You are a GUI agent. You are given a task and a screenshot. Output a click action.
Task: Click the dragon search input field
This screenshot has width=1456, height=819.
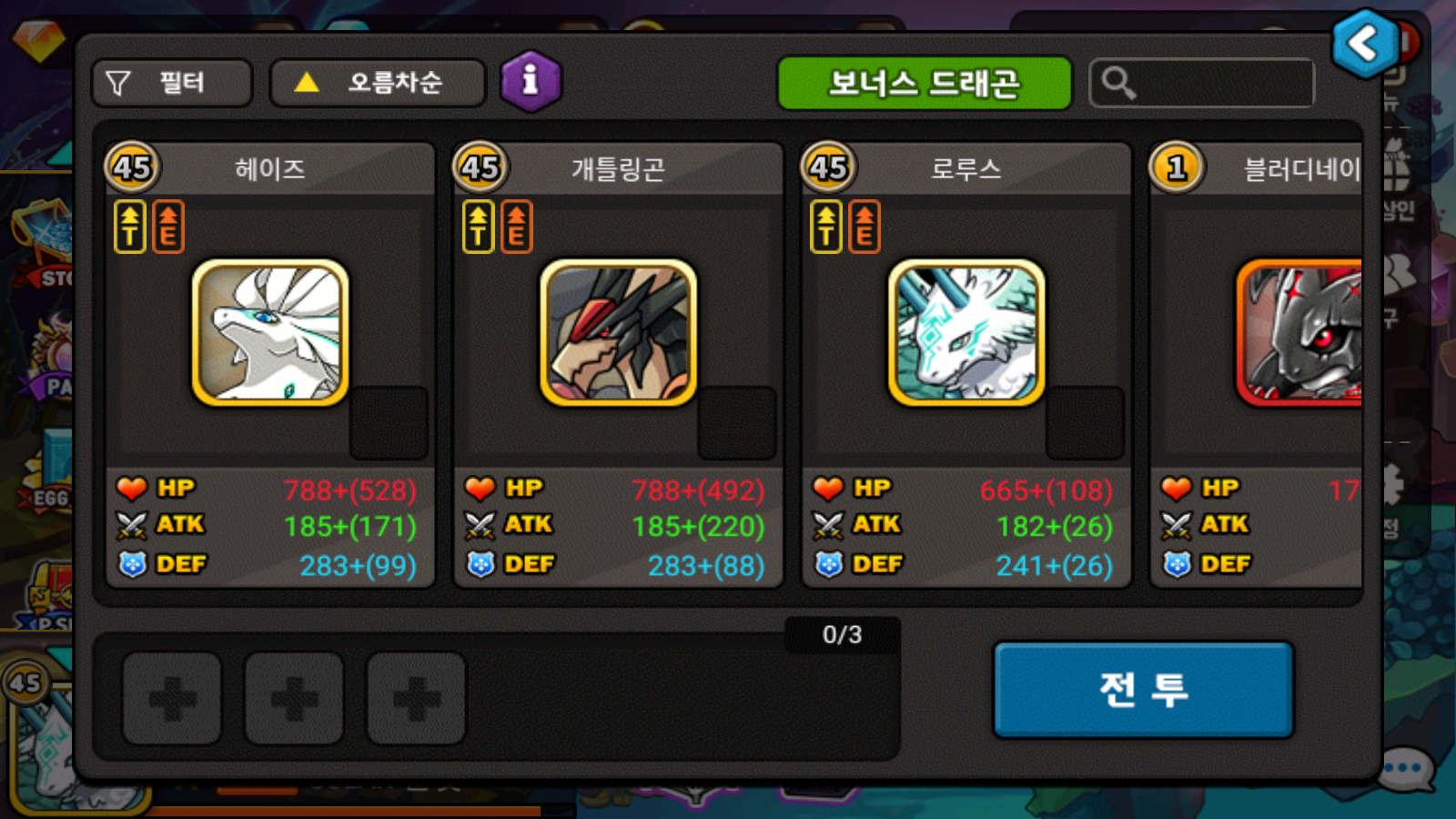point(1201,83)
